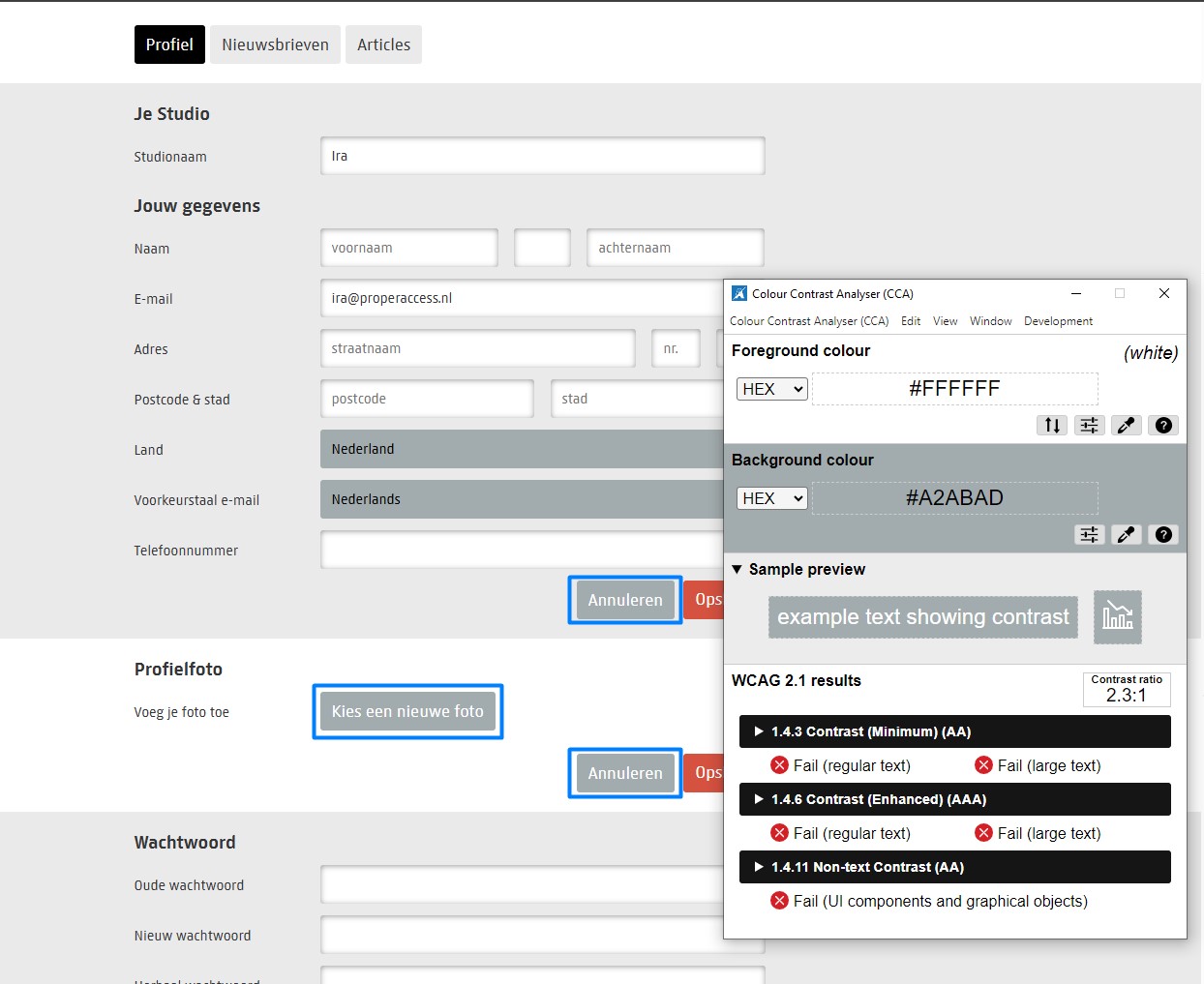
Task: Open foreground colour sliders panel
Action: pos(1089,425)
